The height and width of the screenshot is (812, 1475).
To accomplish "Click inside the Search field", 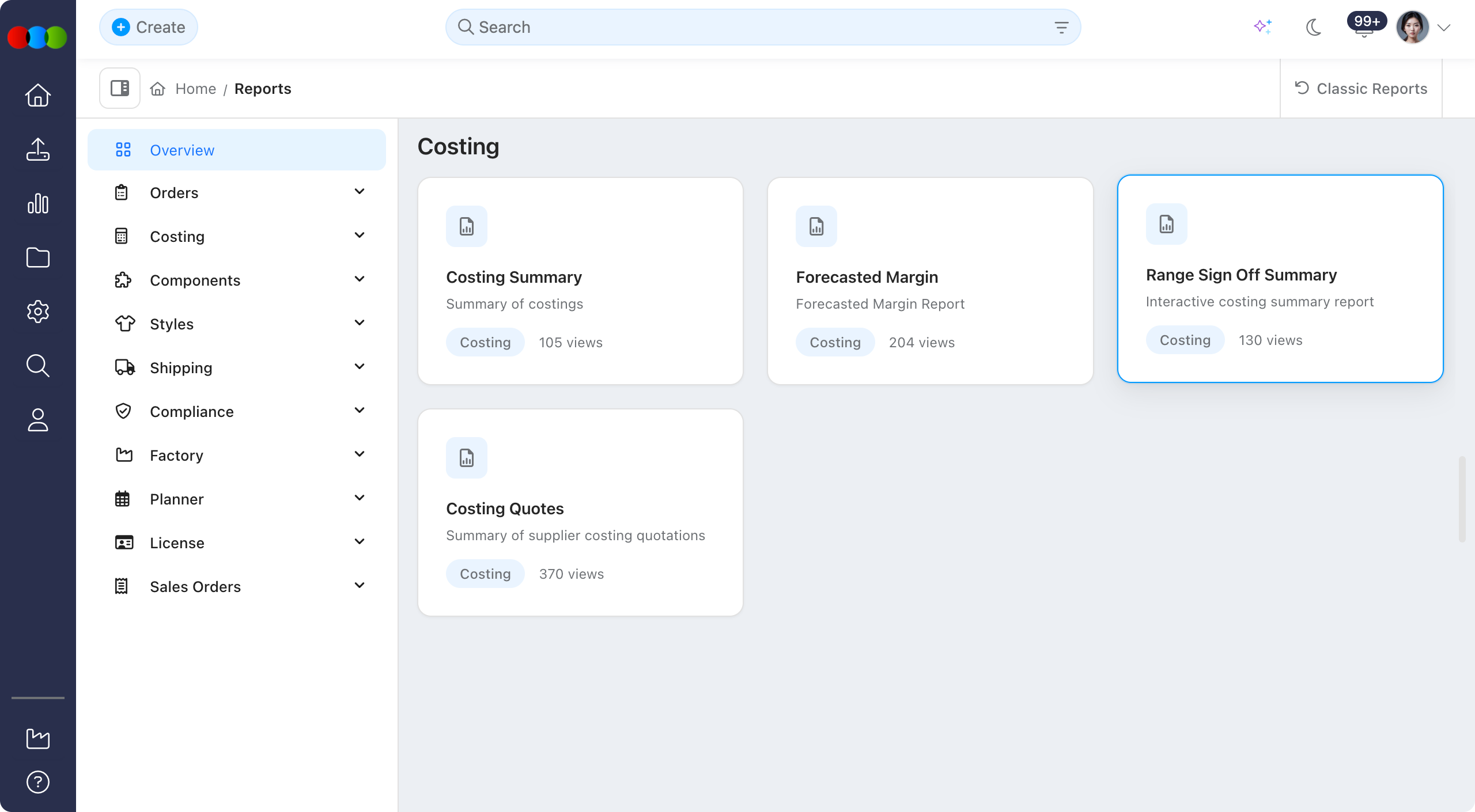I will coord(763,27).
